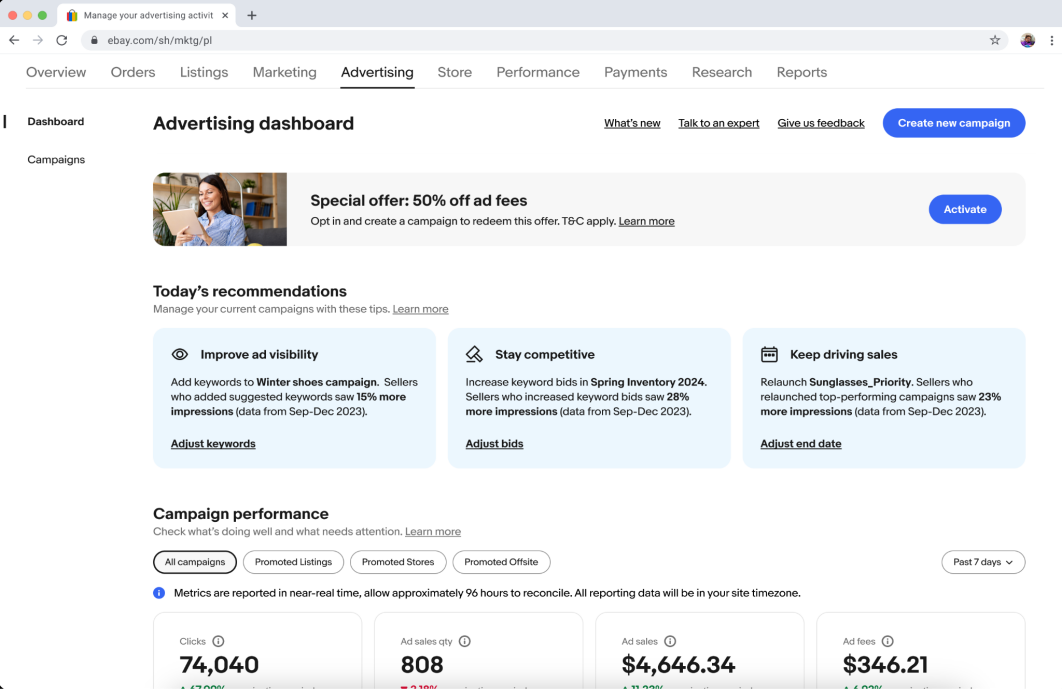The image size is (1062, 689).
Task: Click the browser back arrow
Action: 14,40
